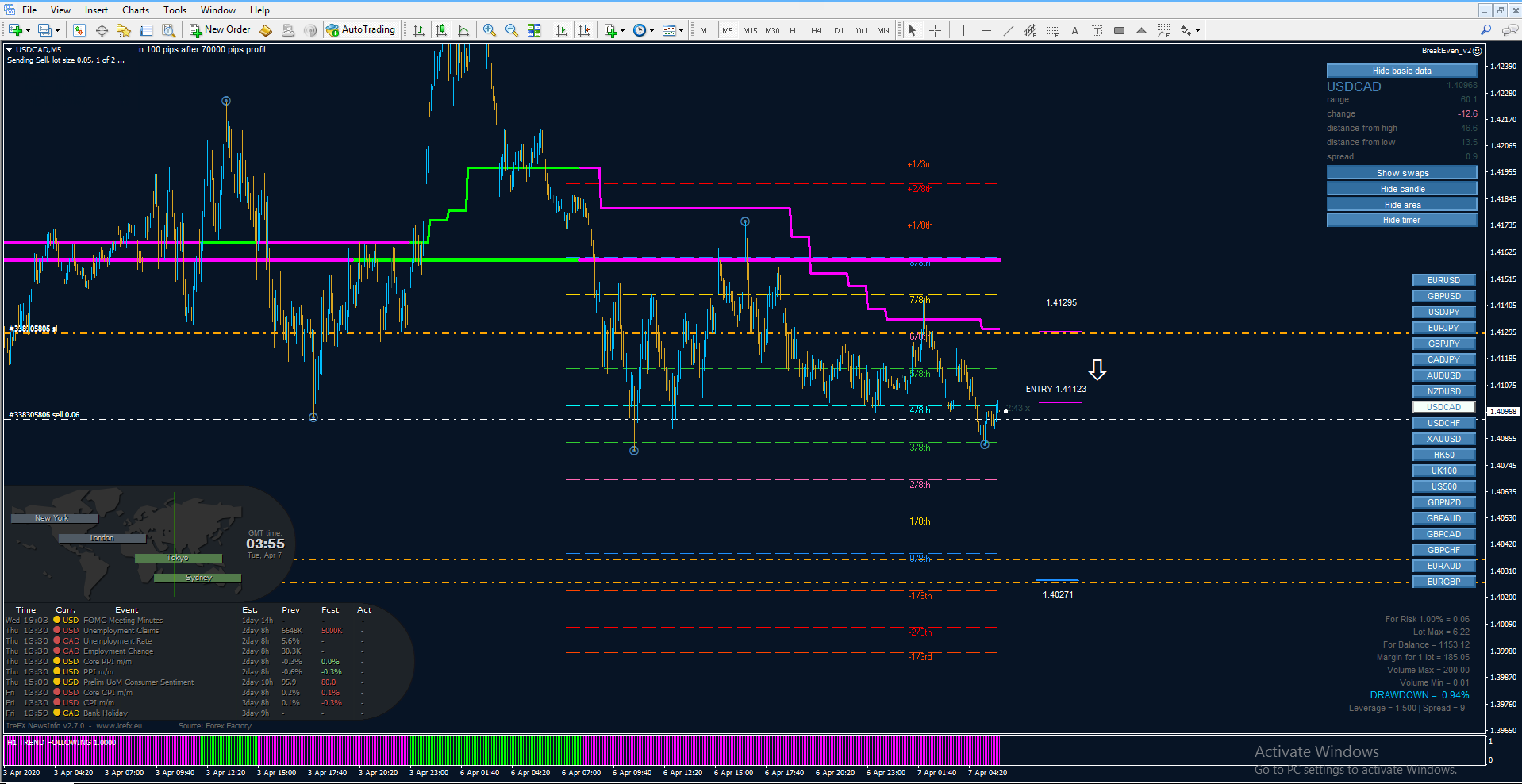Open the periods clock dropdown
Viewport: 1522px width, 784px height.
652,30
